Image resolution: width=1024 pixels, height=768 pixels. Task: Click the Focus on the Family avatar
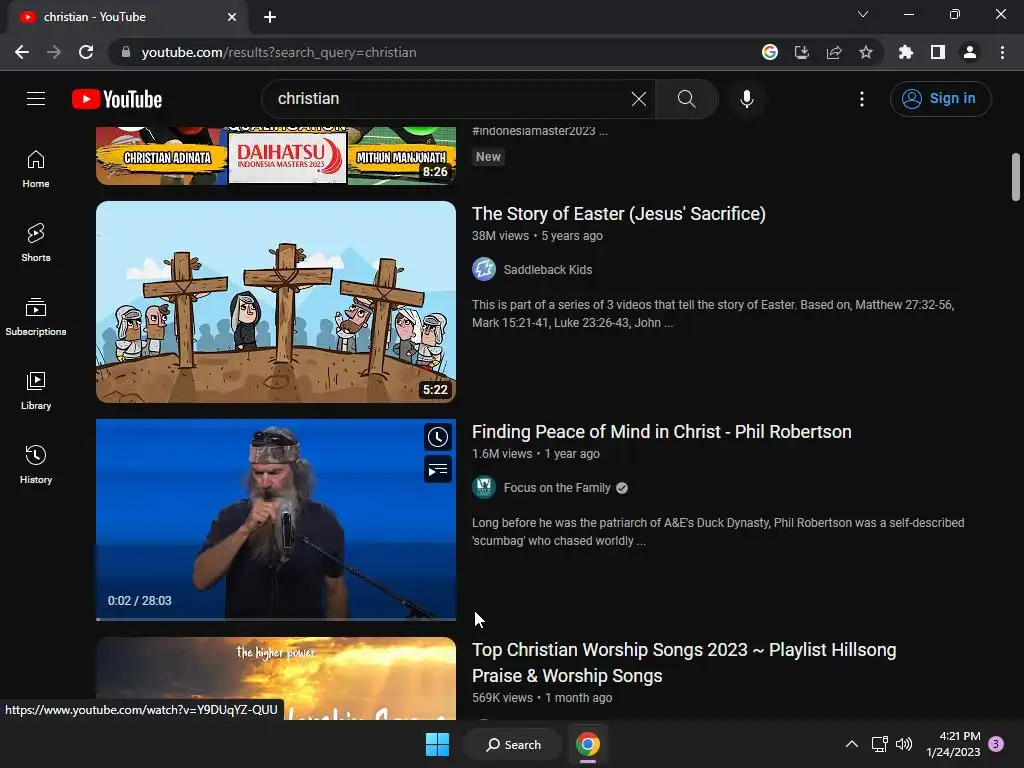point(484,487)
